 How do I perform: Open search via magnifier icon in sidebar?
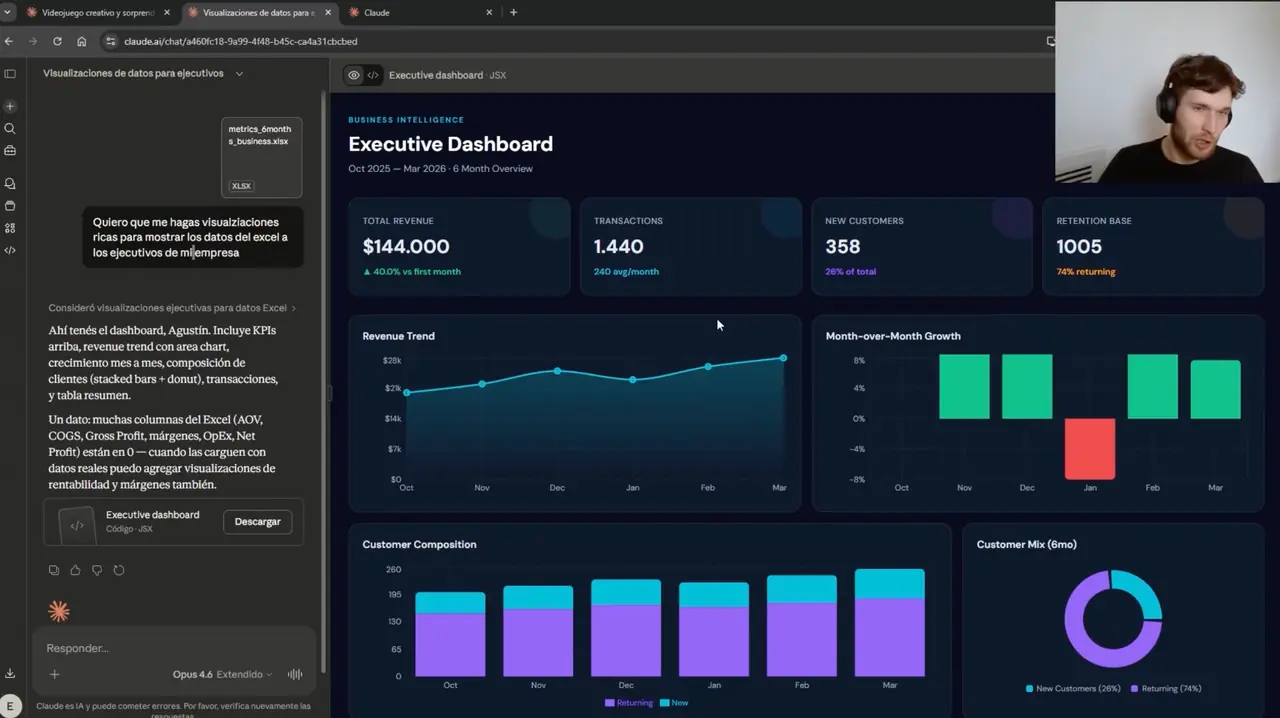(10, 129)
